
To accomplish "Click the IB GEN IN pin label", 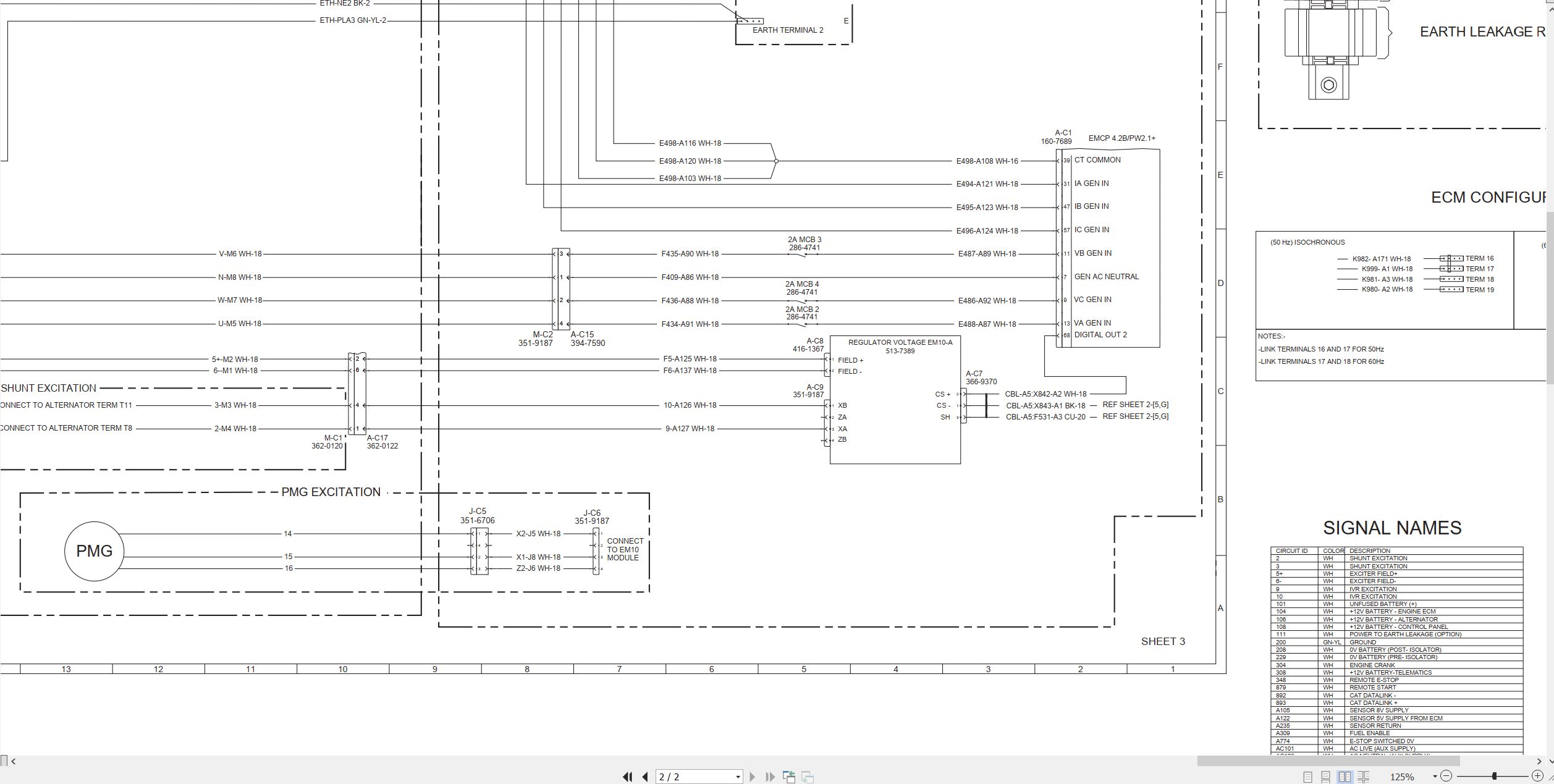I will (x=1091, y=206).
